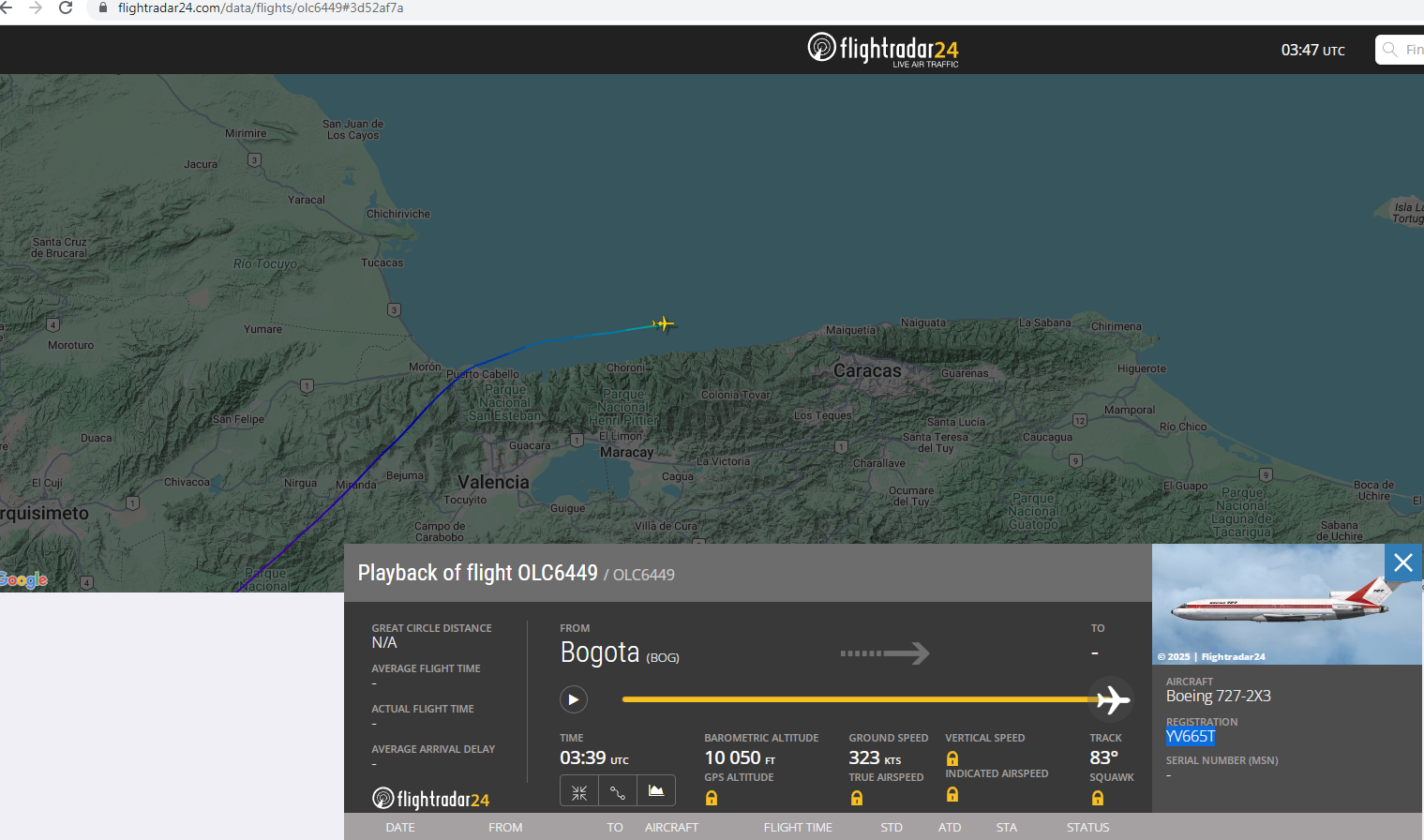Click the DATE column header
The width and height of the screenshot is (1424, 840).
(x=400, y=828)
